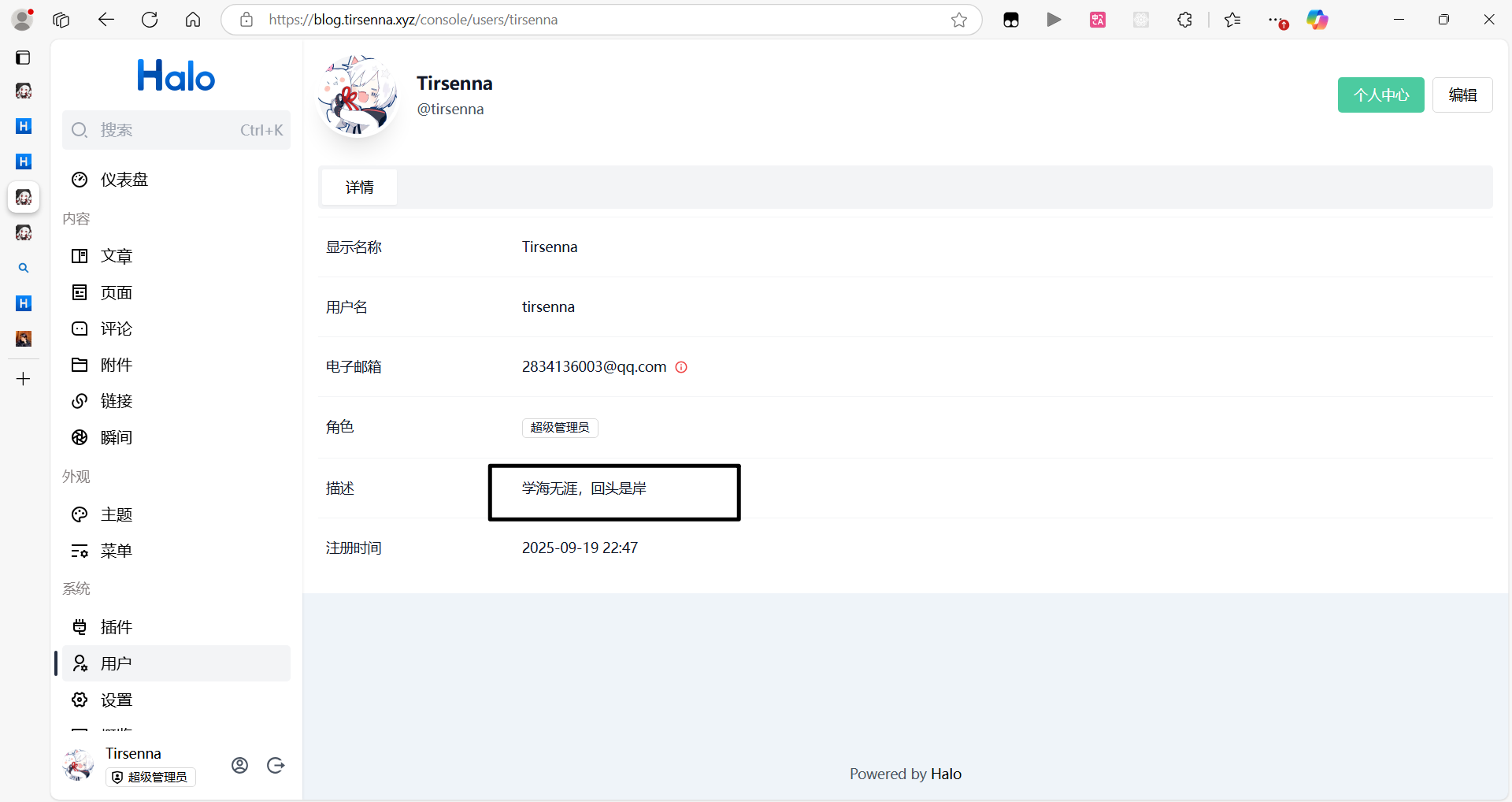The image size is (1512, 802).
Task: Open personal center icon beside Tirsenna
Action: click(240, 765)
